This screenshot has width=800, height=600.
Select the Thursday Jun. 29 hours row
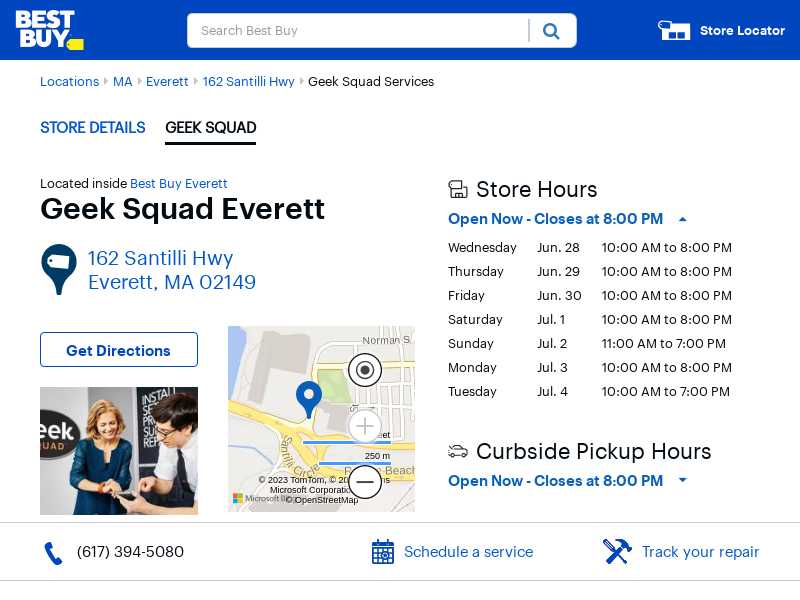(590, 272)
